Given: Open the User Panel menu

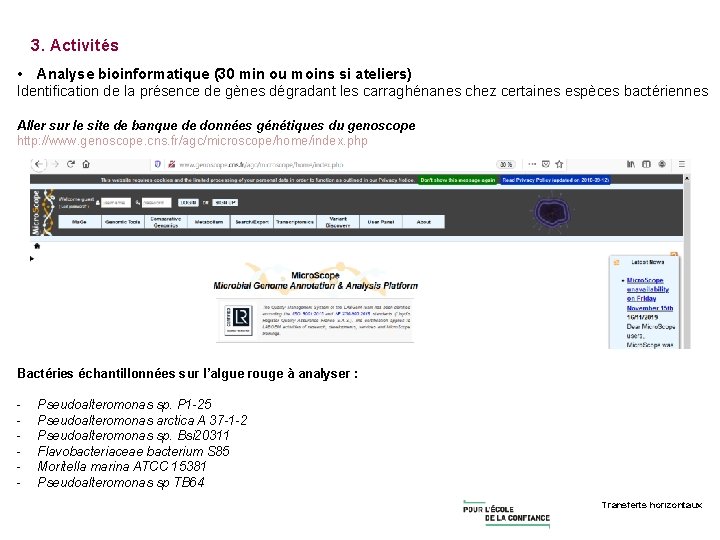Looking at the screenshot, I should pyautogui.click(x=381, y=222).
